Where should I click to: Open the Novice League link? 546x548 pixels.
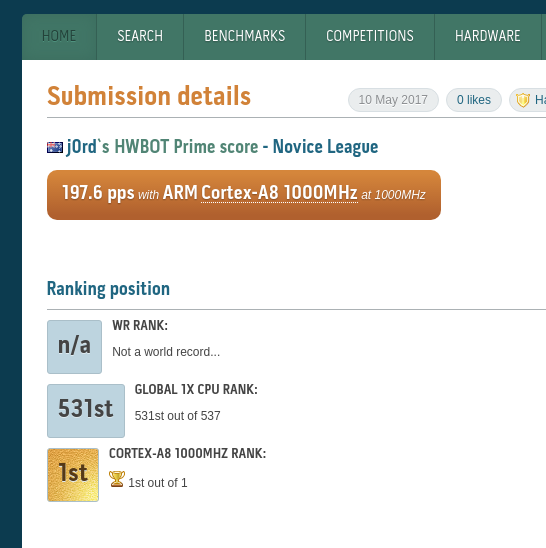tap(325, 146)
